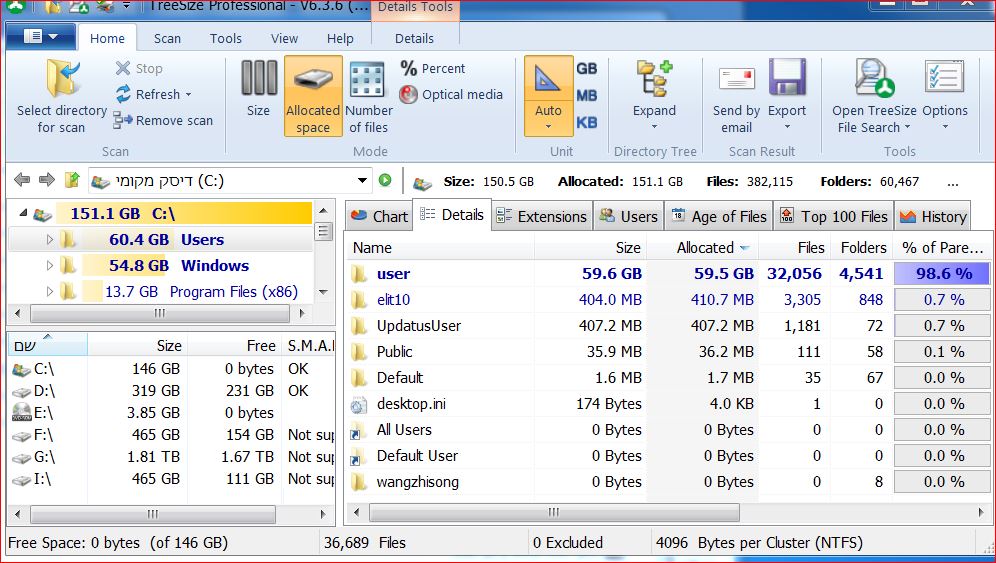Click the directory tree vertical scrollbar down arrow
This screenshot has height=563, width=996.
coord(323,292)
